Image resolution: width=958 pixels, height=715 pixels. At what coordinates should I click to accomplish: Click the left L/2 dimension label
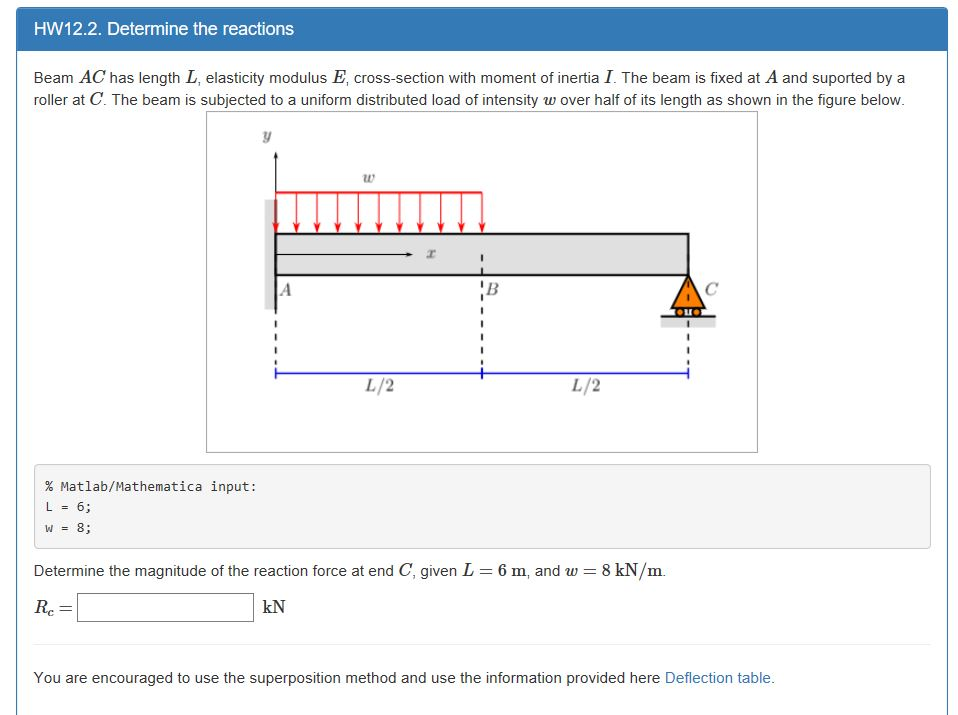[380, 385]
